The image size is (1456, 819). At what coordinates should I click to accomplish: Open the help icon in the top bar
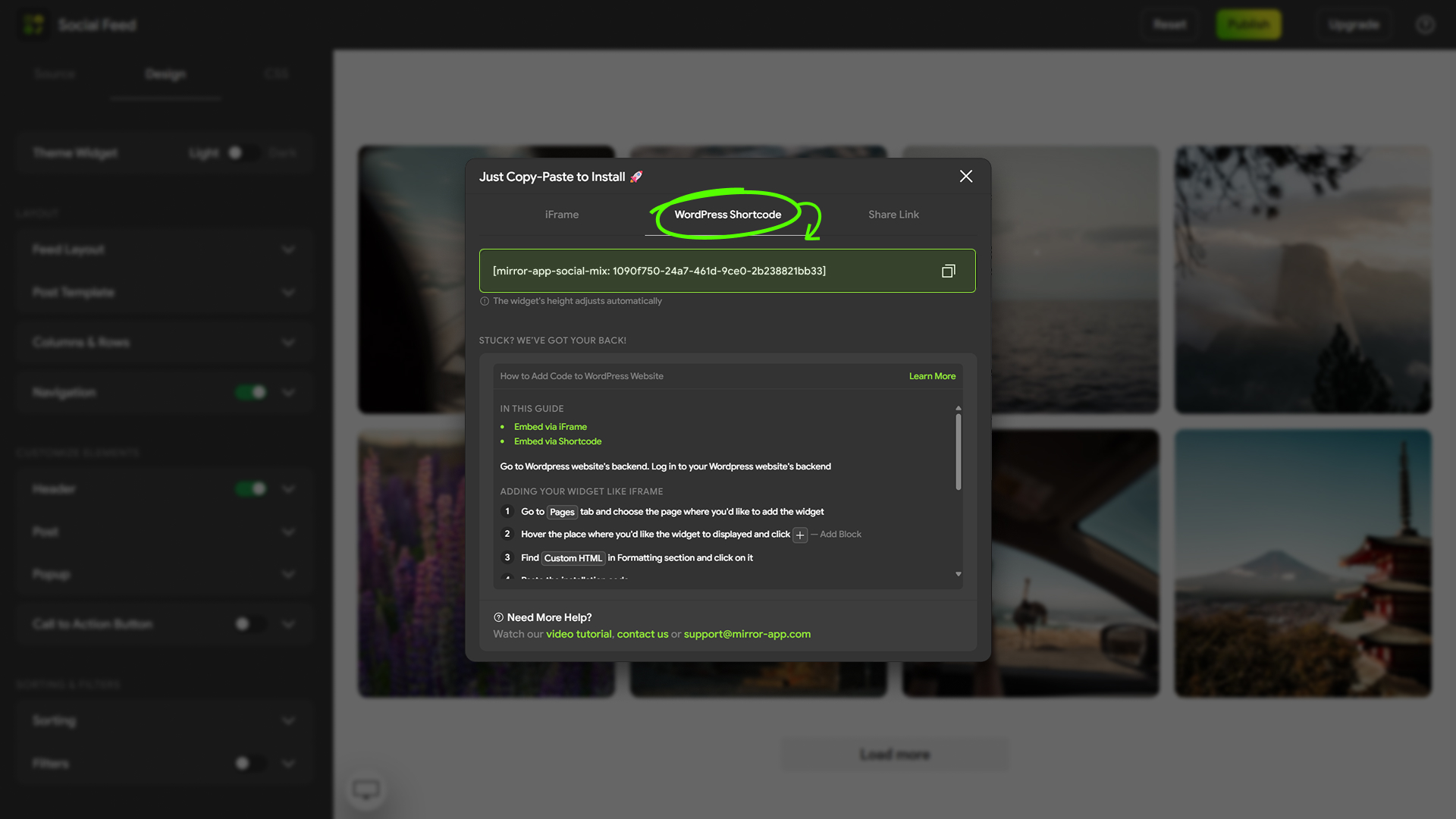pyautogui.click(x=1425, y=24)
